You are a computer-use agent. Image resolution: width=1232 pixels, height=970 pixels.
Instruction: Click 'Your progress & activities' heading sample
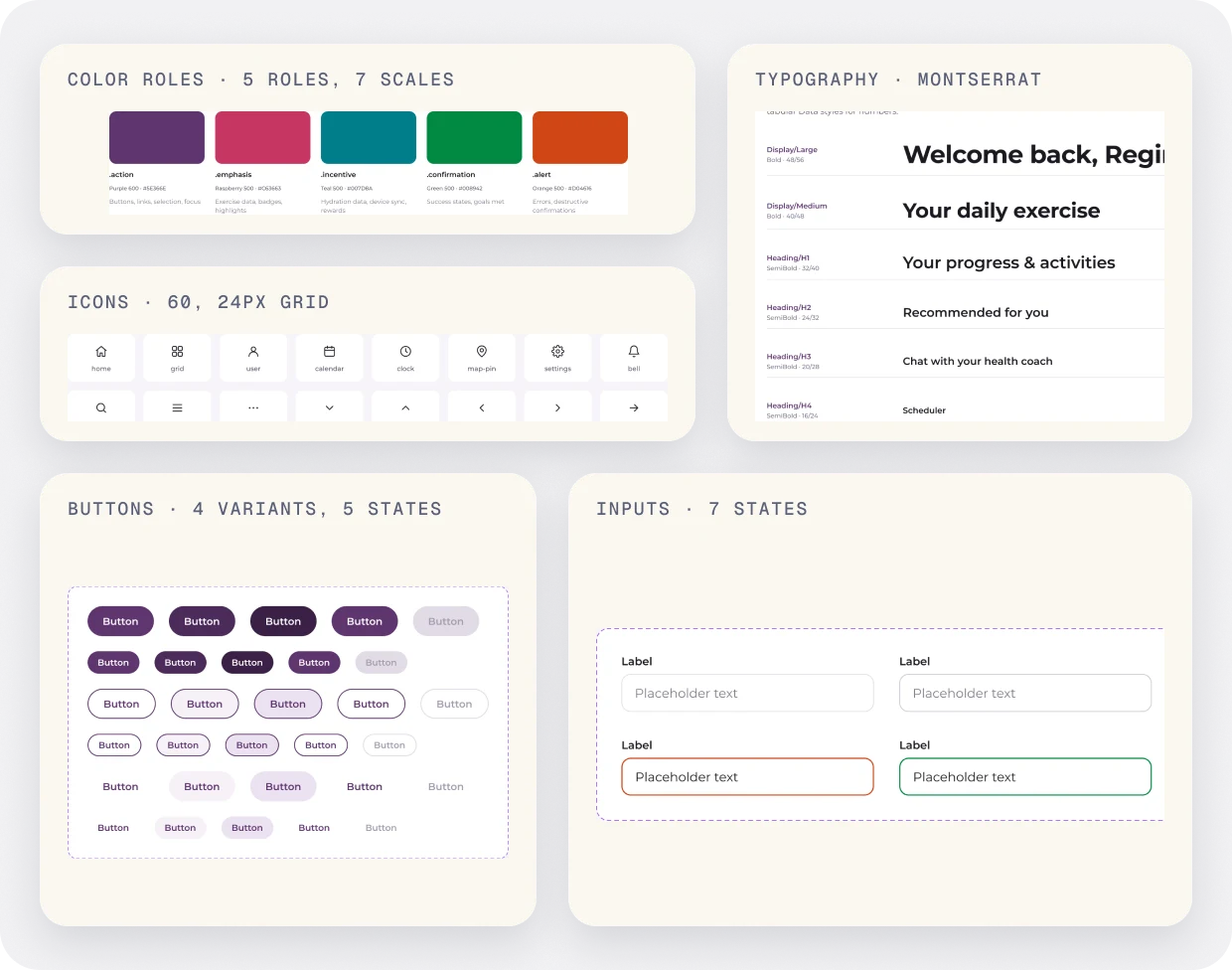(x=1008, y=262)
